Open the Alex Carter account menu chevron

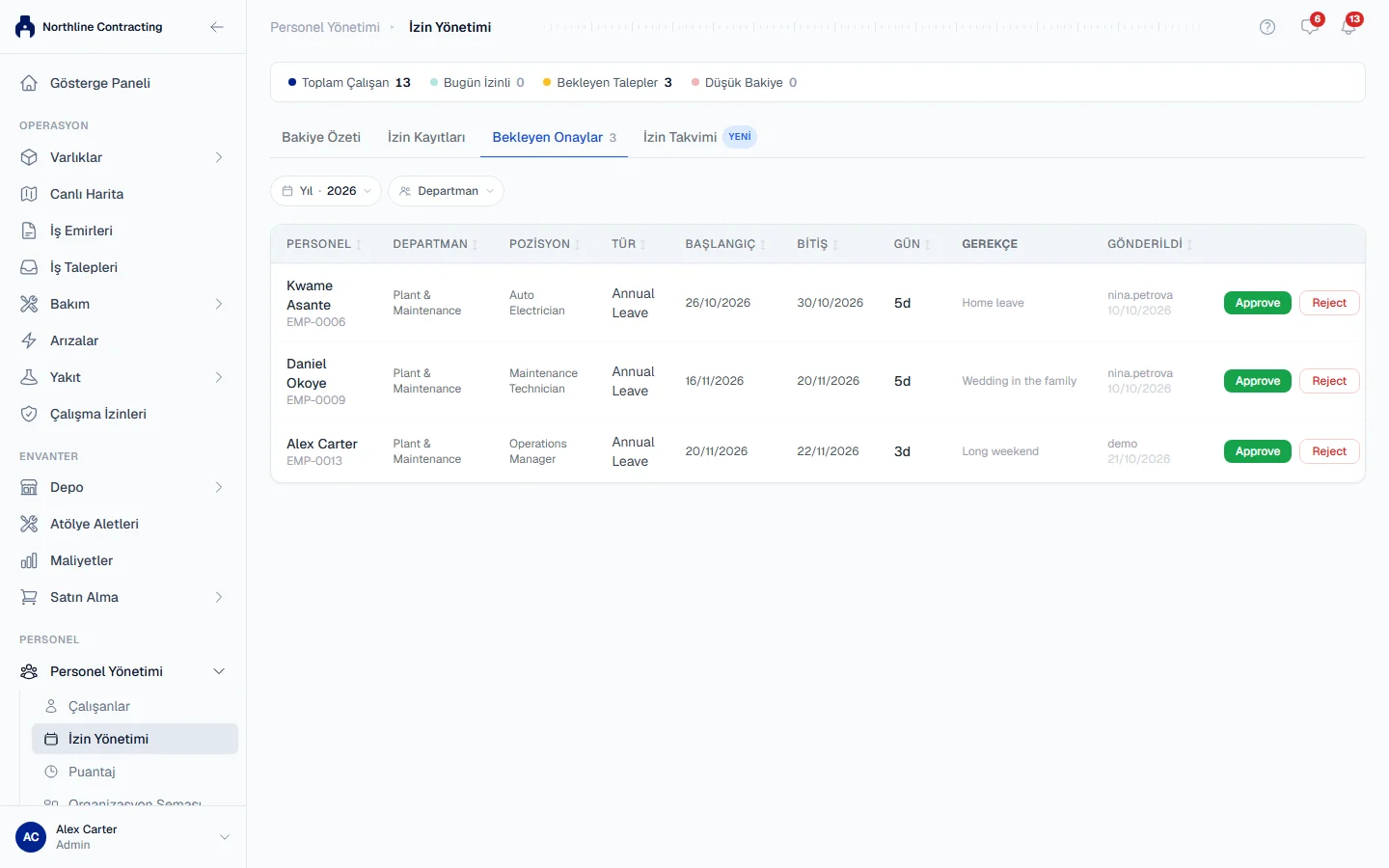point(225,837)
